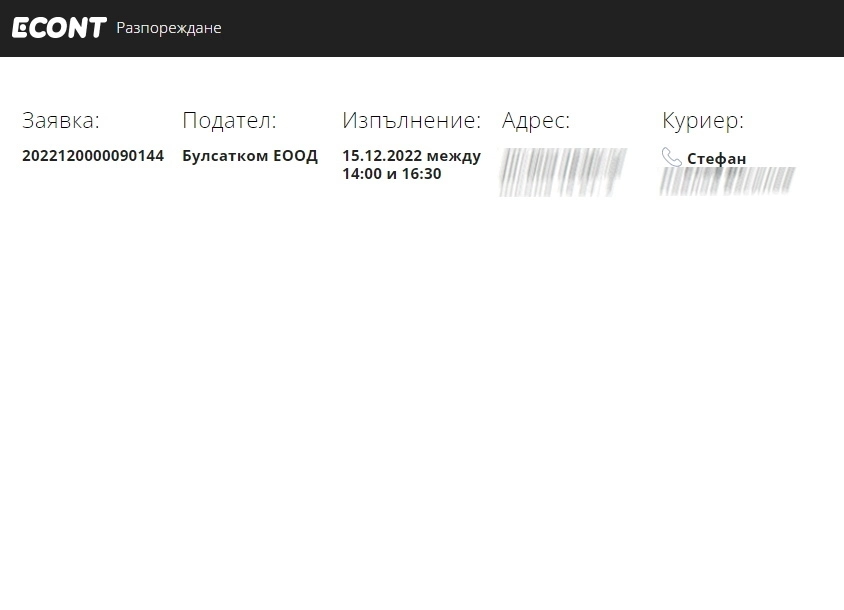This screenshot has width=844, height=610.
Task: Select the Изпълнение column heading
Action: coord(411,121)
